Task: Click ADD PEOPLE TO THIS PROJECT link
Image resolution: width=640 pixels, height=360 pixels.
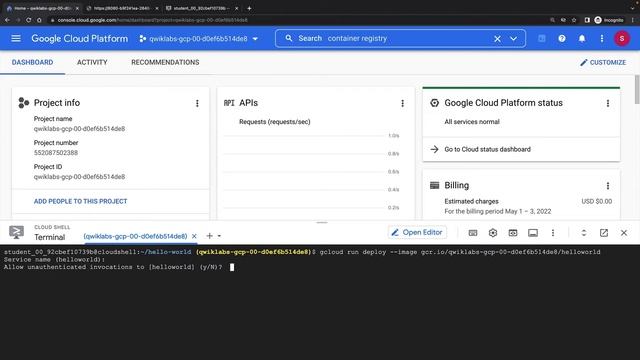Action: tap(80, 201)
